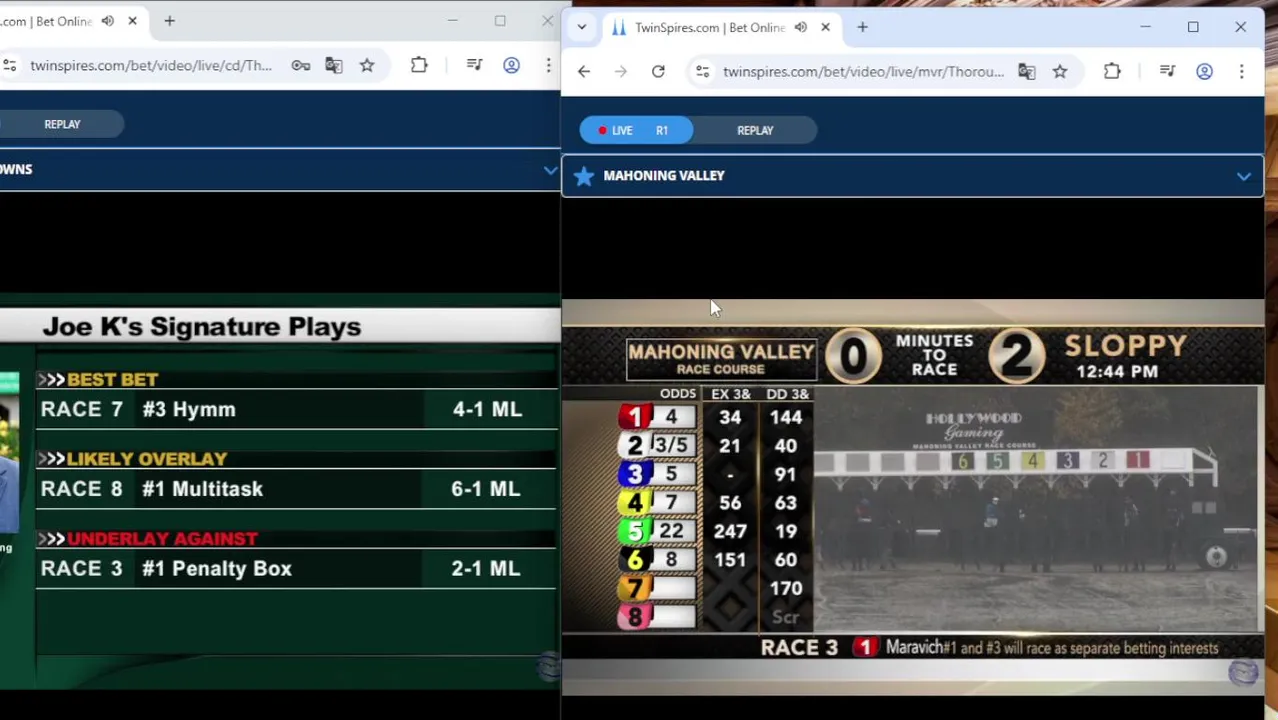Minimize the right browser window
Viewport: 1278px width, 720px height.
coord(1145,27)
